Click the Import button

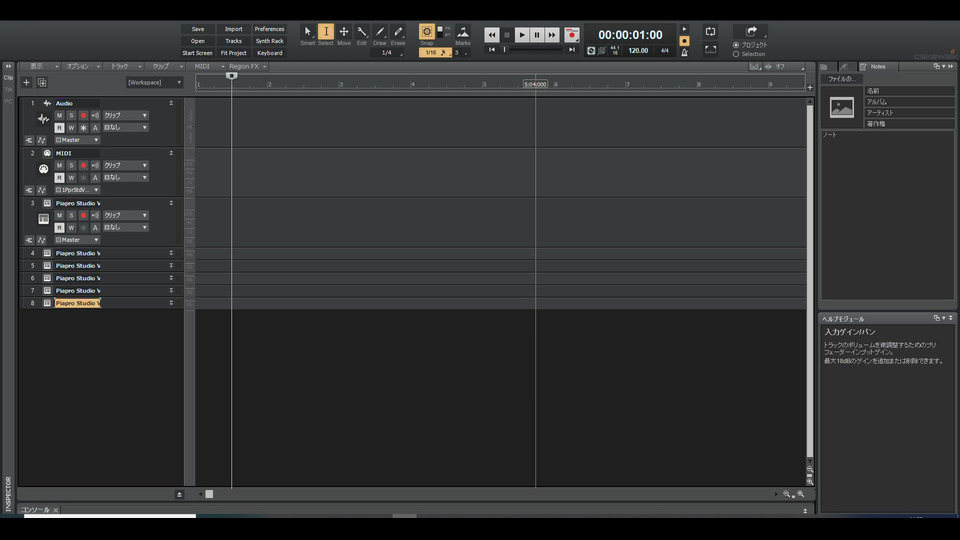[x=233, y=29]
